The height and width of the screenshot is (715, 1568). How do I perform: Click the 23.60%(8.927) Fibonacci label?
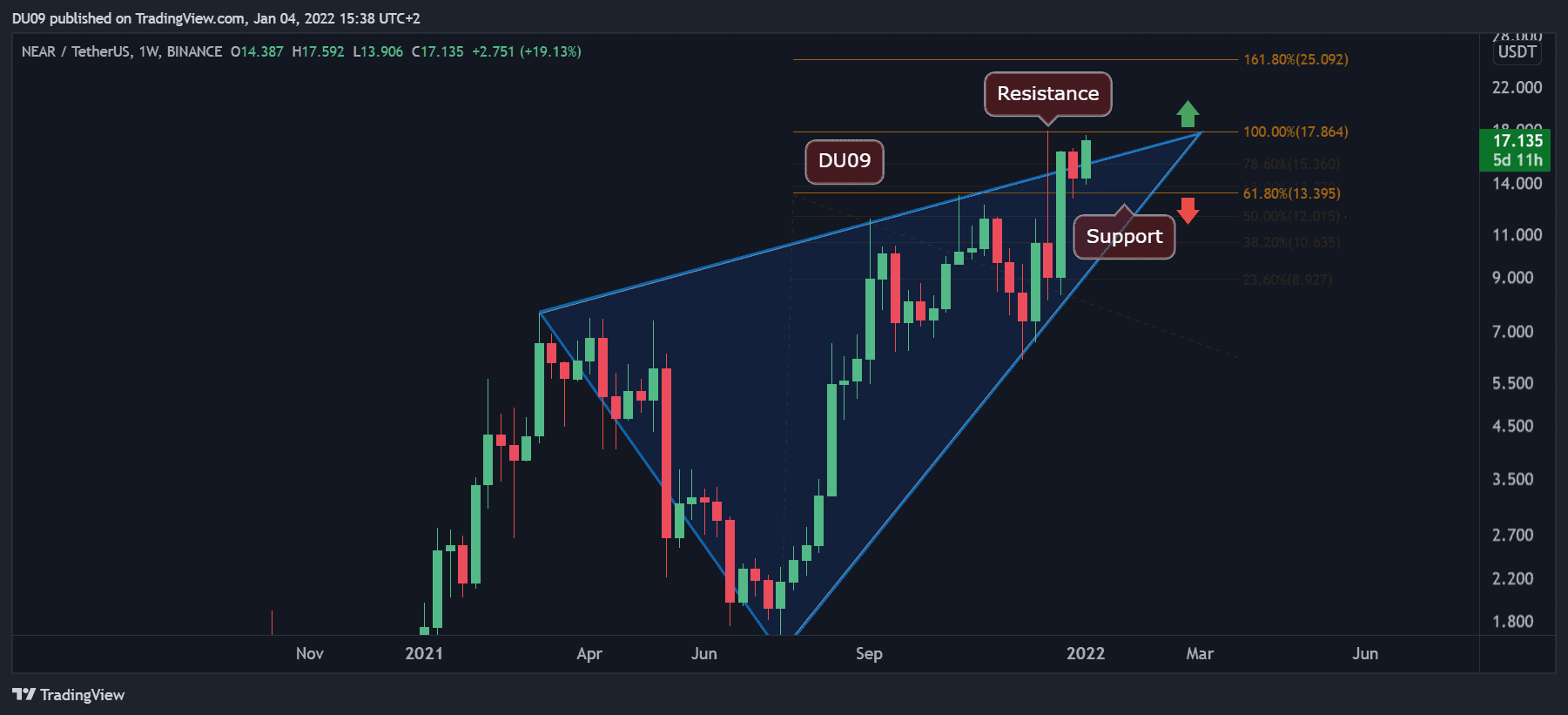coord(1288,280)
